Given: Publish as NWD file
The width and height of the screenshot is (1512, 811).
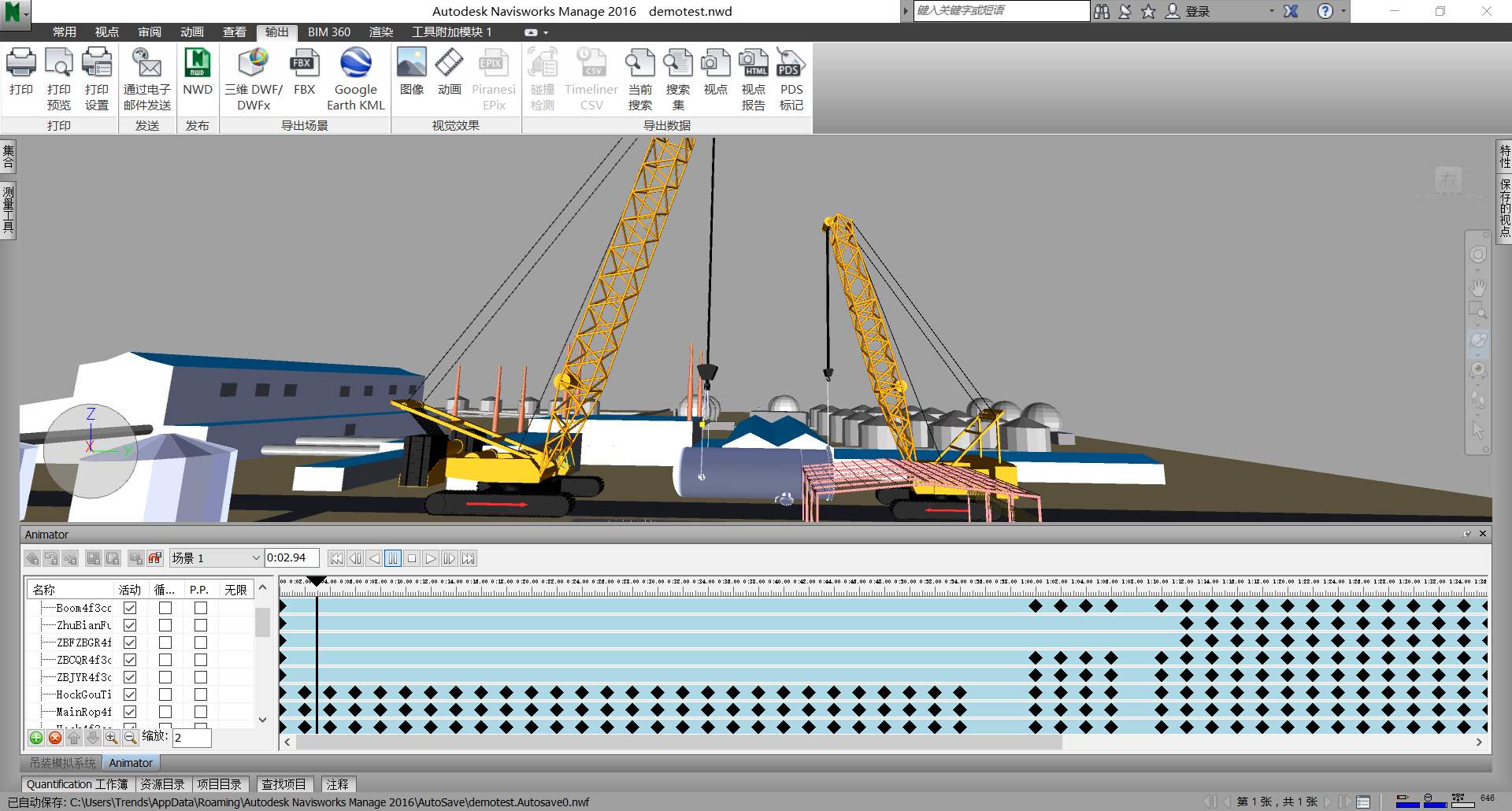Looking at the screenshot, I should [x=198, y=72].
